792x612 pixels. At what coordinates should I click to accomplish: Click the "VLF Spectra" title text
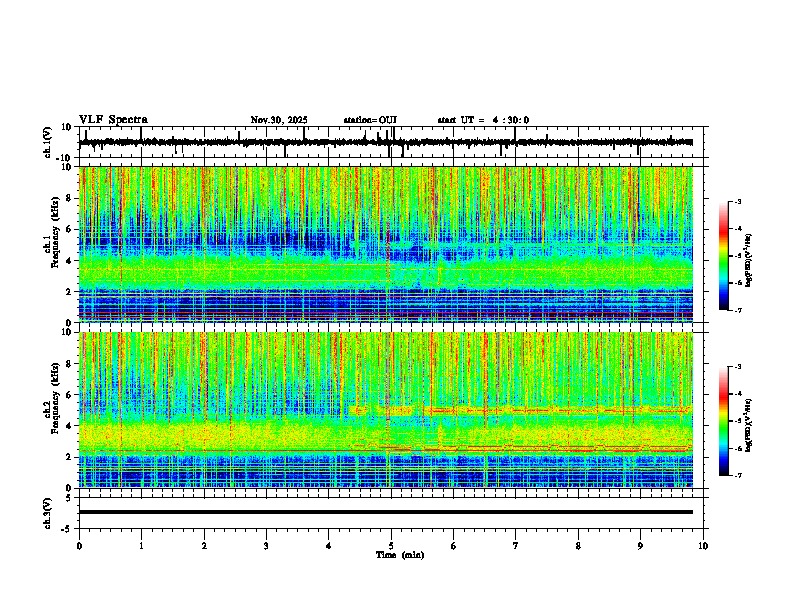click(113, 120)
